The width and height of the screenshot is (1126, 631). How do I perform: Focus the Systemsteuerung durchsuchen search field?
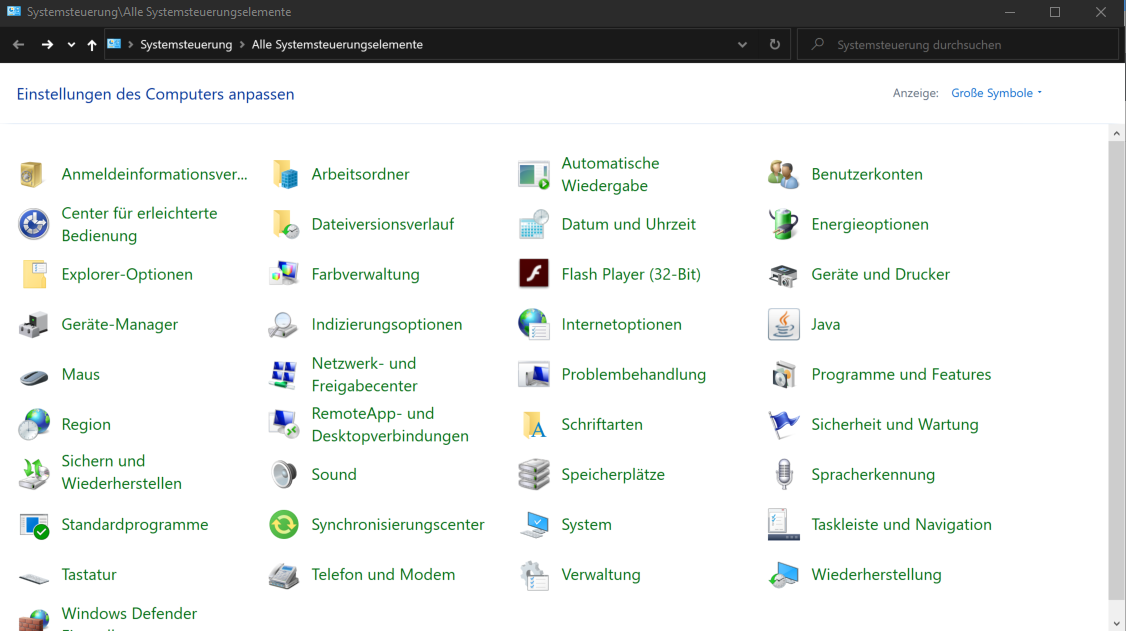coord(957,45)
